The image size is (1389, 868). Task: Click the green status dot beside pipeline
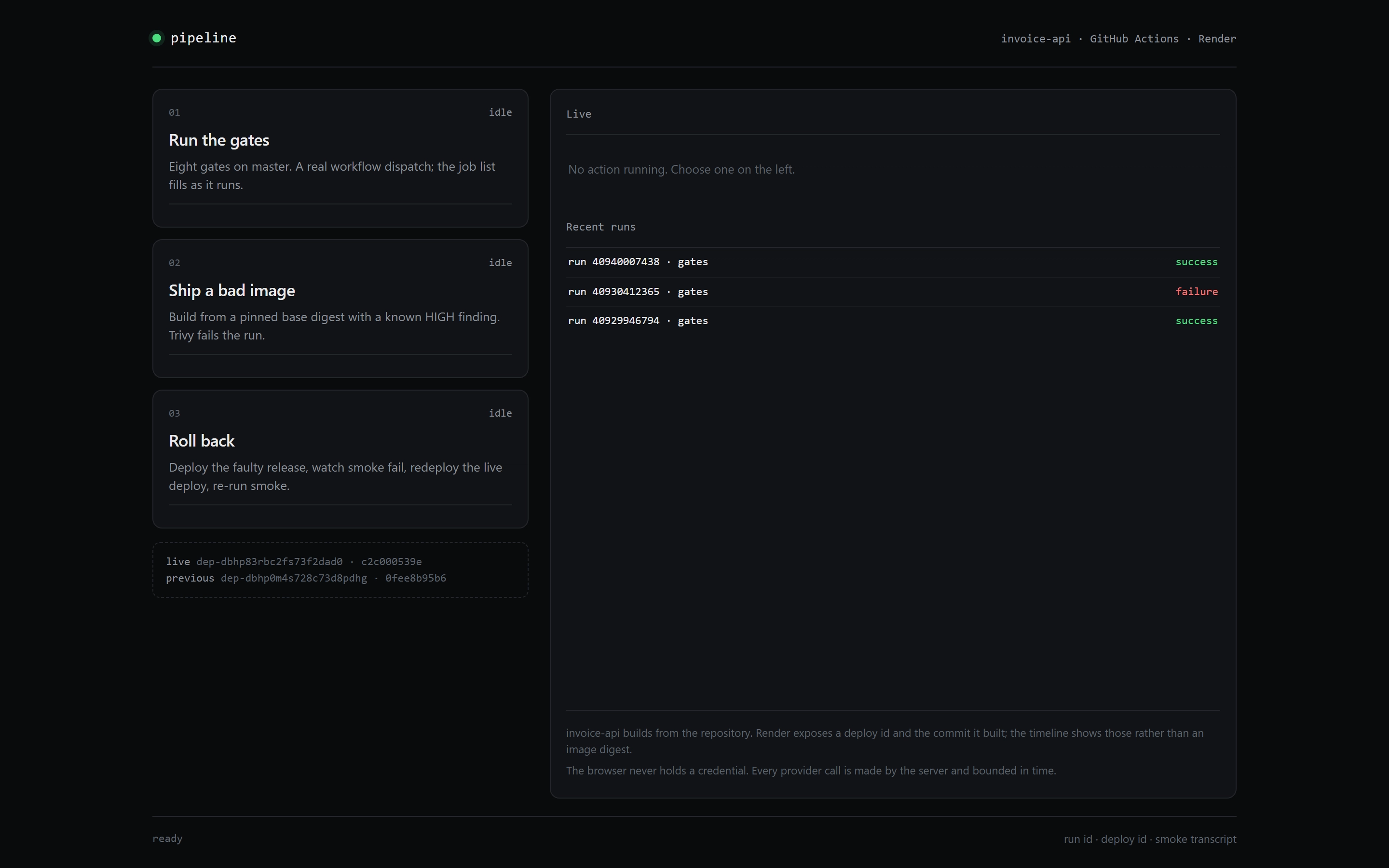tap(156, 38)
